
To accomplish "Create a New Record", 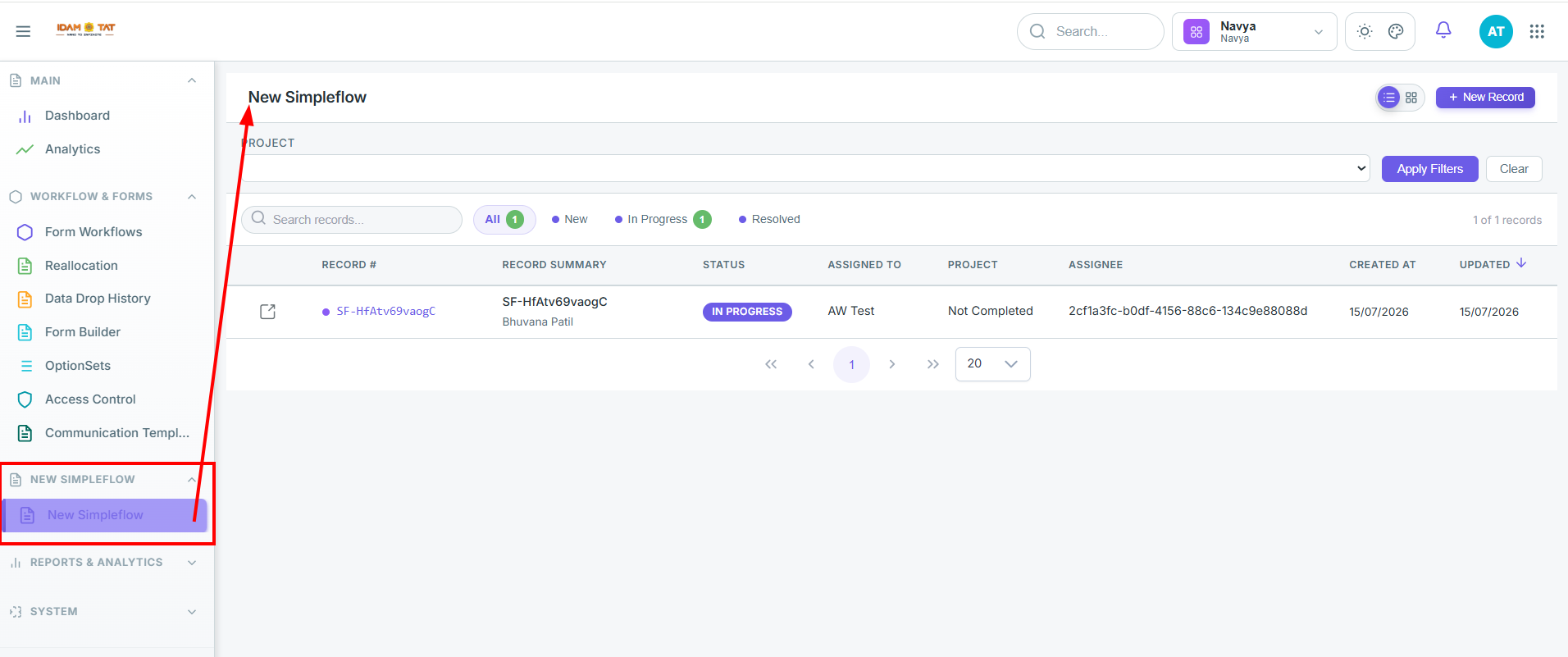I will [1485, 97].
